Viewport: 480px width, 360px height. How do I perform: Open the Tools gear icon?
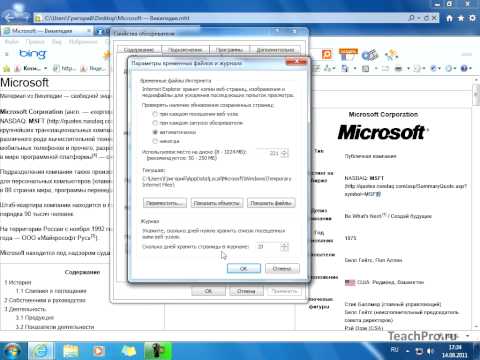[x=472, y=18]
